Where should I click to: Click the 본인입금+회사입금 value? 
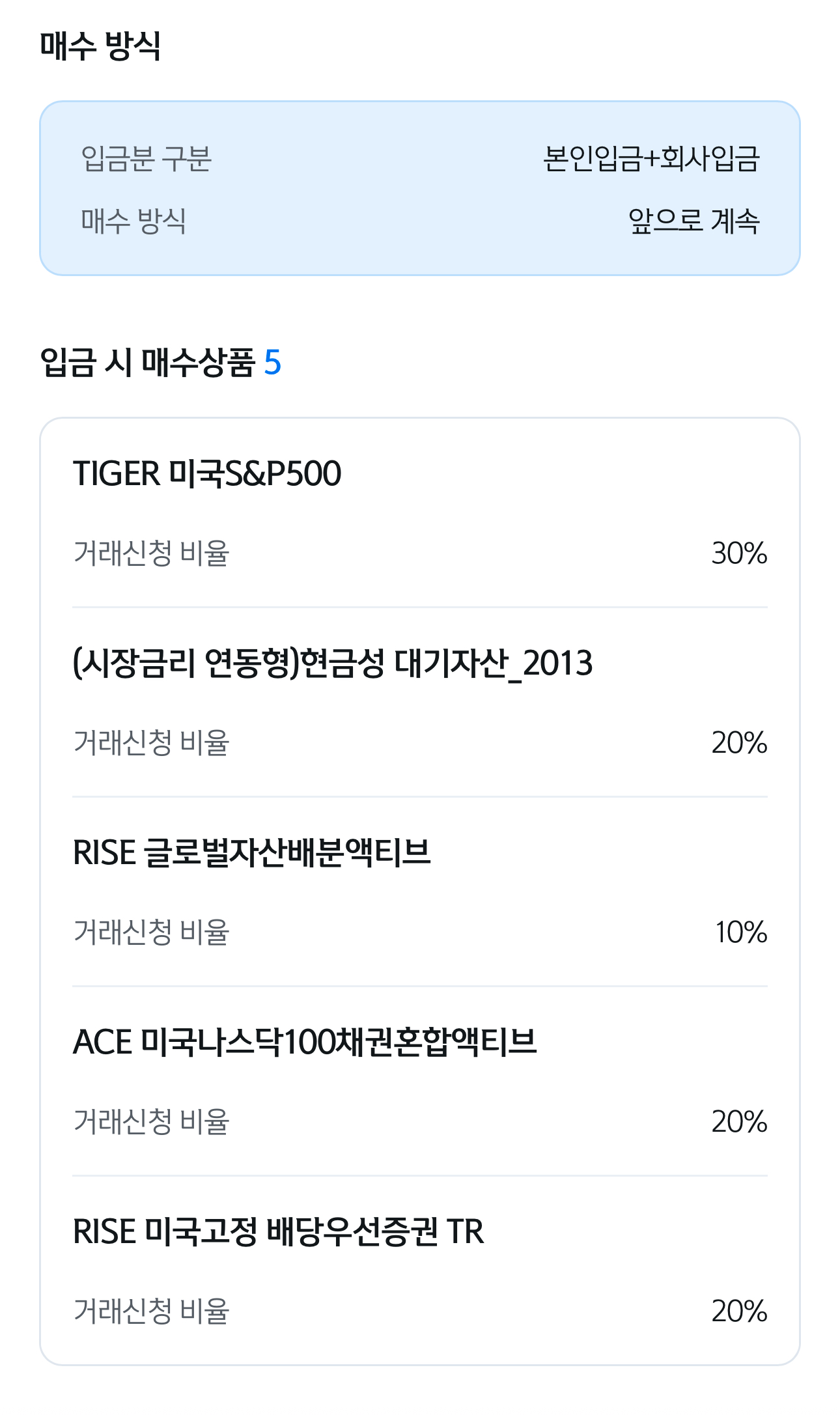point(651,158)
